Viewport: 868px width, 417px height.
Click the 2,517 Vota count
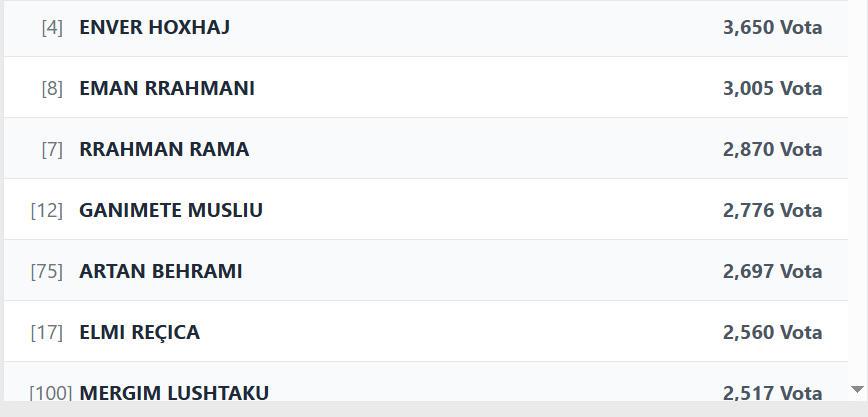click(772, 392)
